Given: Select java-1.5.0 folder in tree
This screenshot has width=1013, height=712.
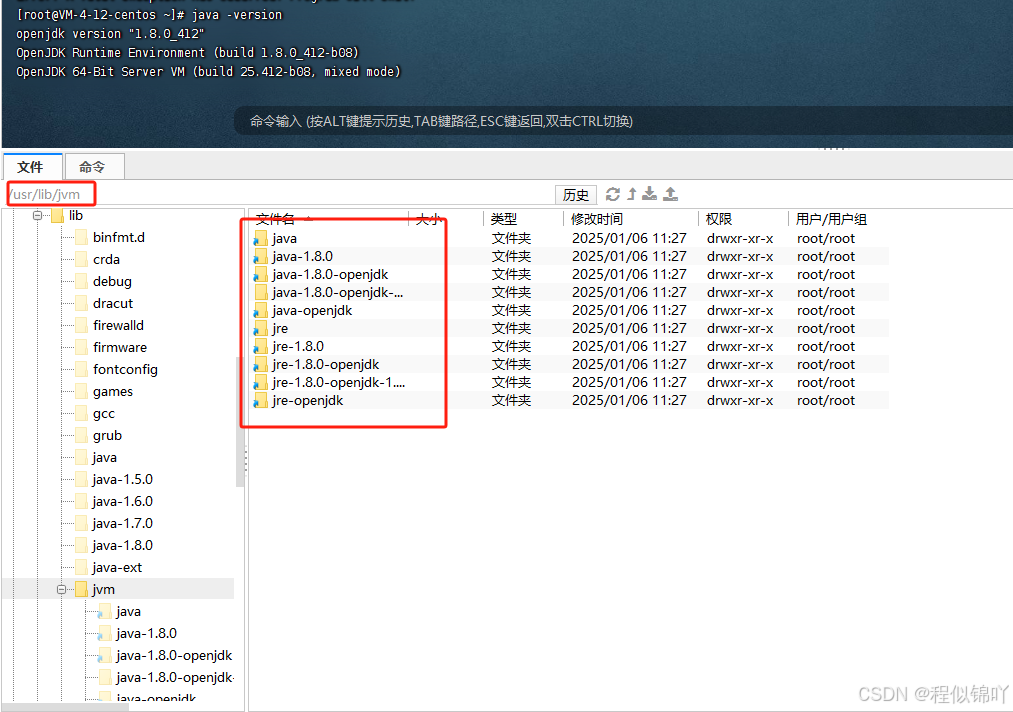Looking at the screenshot, I should point(123,479).
